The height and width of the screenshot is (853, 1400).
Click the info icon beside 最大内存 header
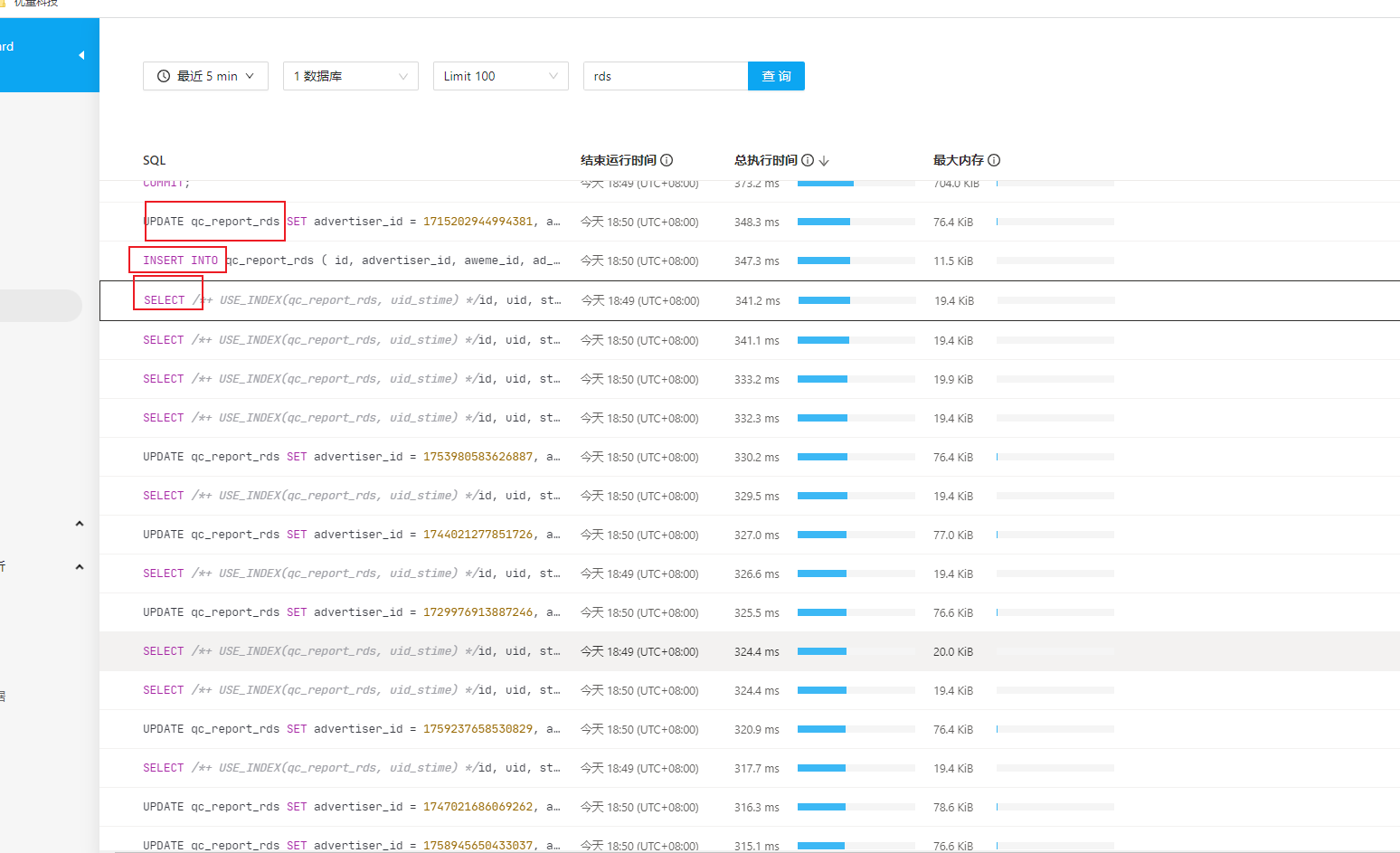[994, 160]
